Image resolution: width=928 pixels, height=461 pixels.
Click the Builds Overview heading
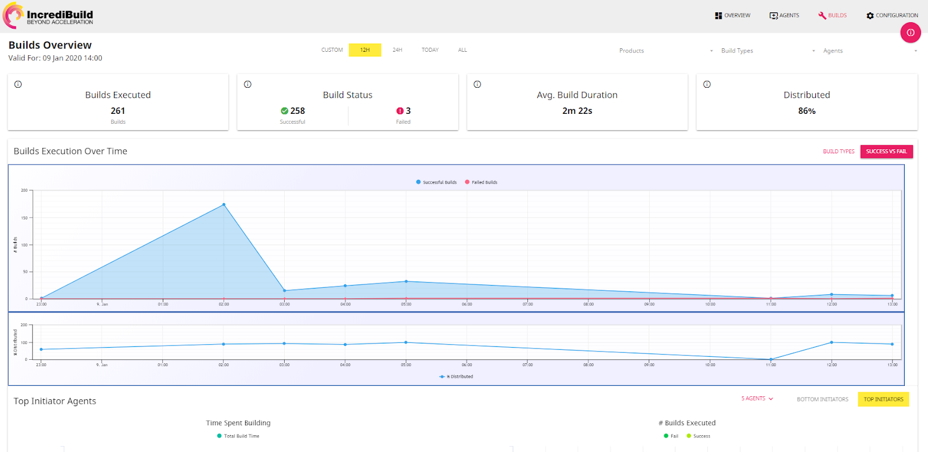pos(50,45)
